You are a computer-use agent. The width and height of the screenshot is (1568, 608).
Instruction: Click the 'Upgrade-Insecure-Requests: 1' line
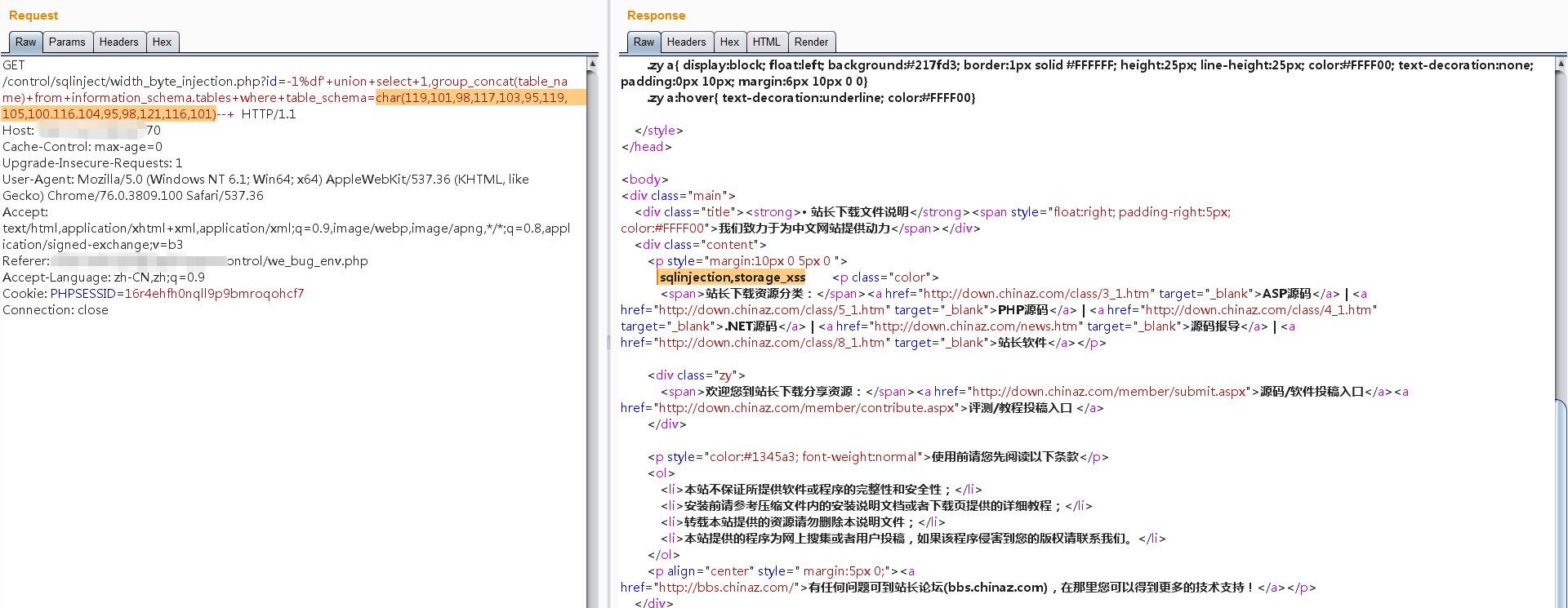[x=92, y=163]
